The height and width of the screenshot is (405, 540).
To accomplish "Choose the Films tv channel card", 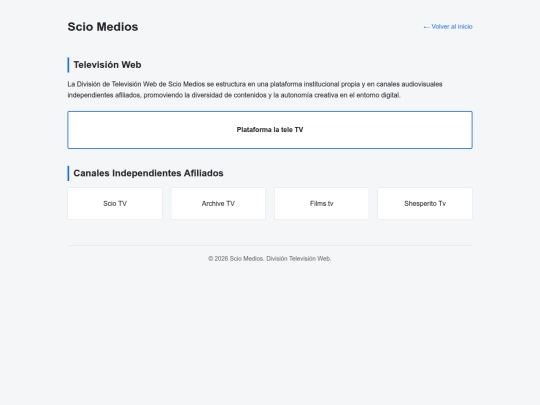I will (x=322, y=204).
